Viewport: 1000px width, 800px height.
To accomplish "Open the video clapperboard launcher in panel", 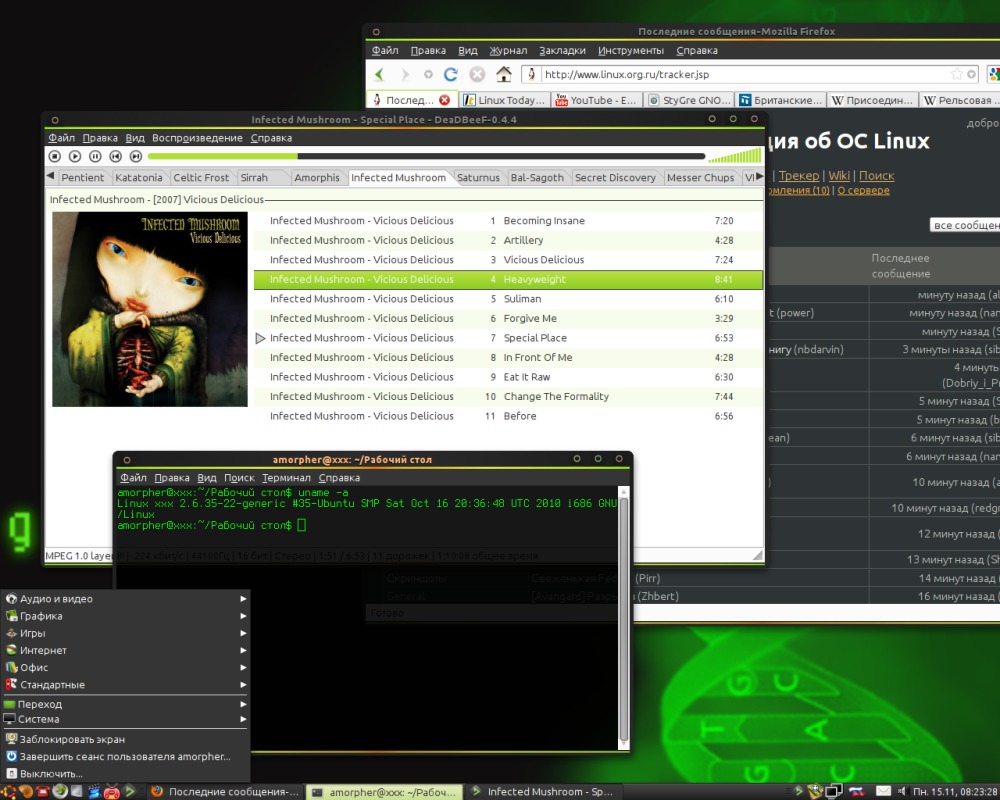I will pyautogui.click(x=94, y=792).
